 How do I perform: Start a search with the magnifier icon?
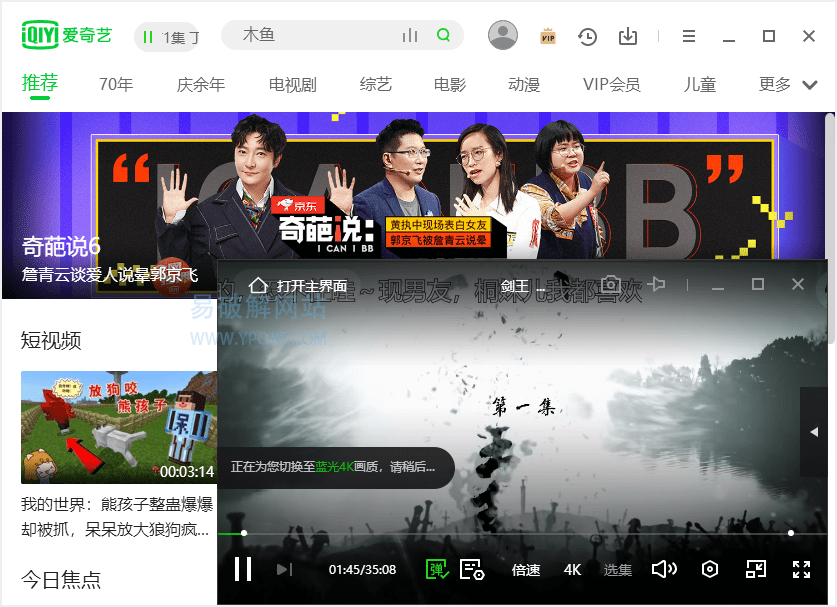(x=443, y=33)
